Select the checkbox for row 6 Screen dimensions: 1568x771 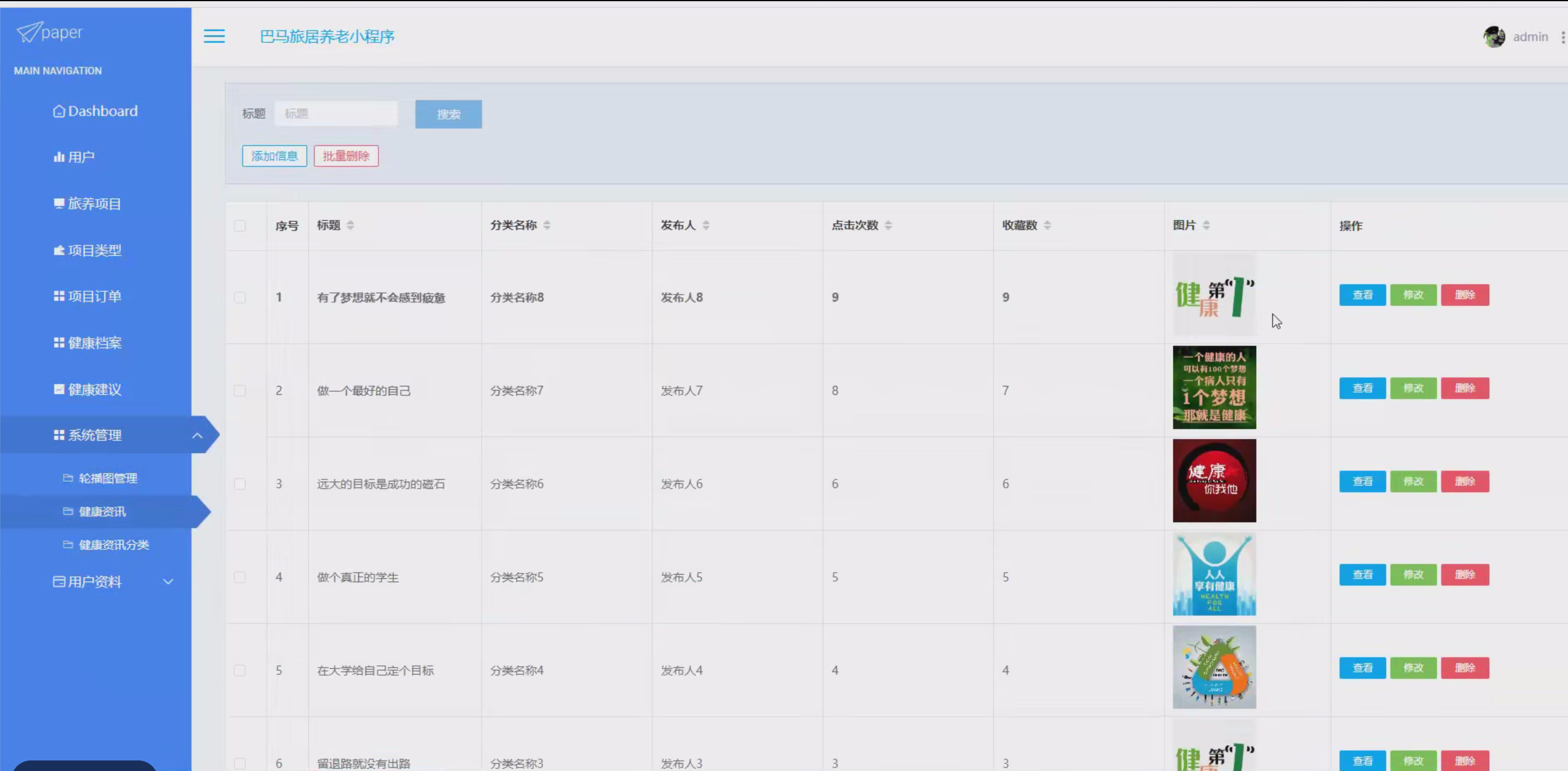pos(240,763)
